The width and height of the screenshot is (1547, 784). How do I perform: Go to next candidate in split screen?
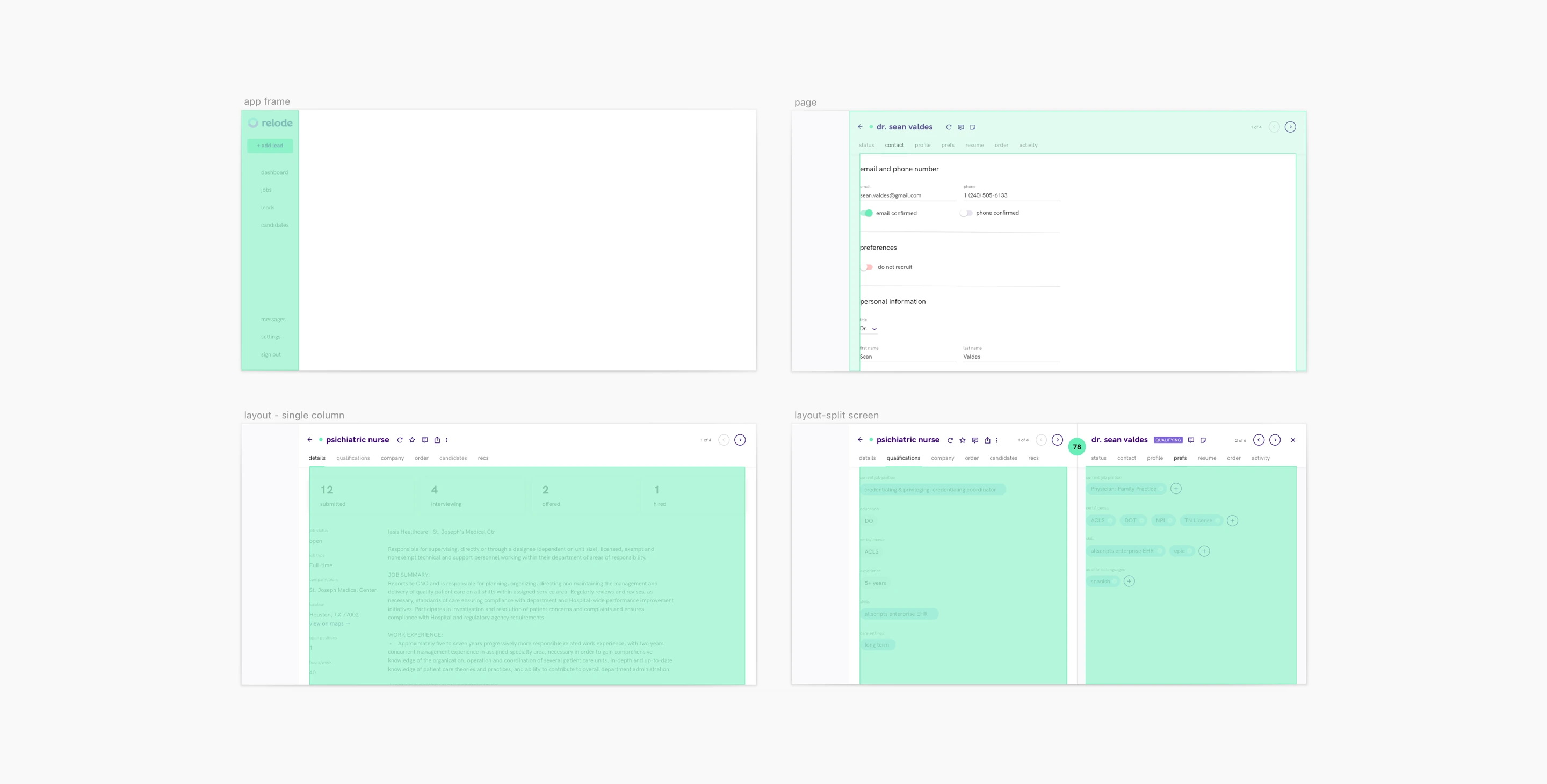click(x=1275, y=440)
